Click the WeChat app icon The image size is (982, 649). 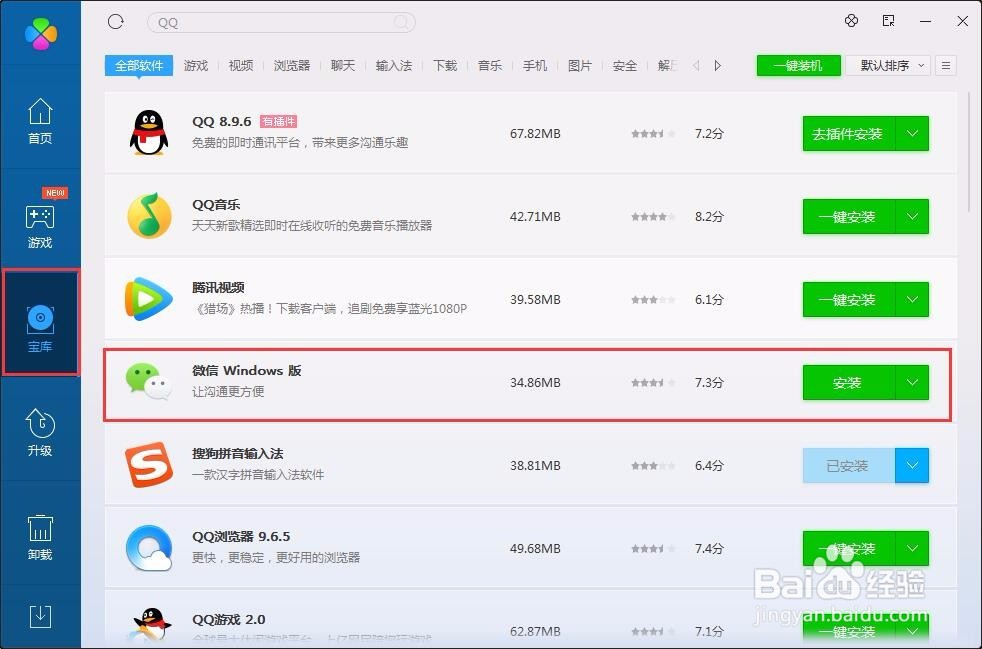[148, 381]
